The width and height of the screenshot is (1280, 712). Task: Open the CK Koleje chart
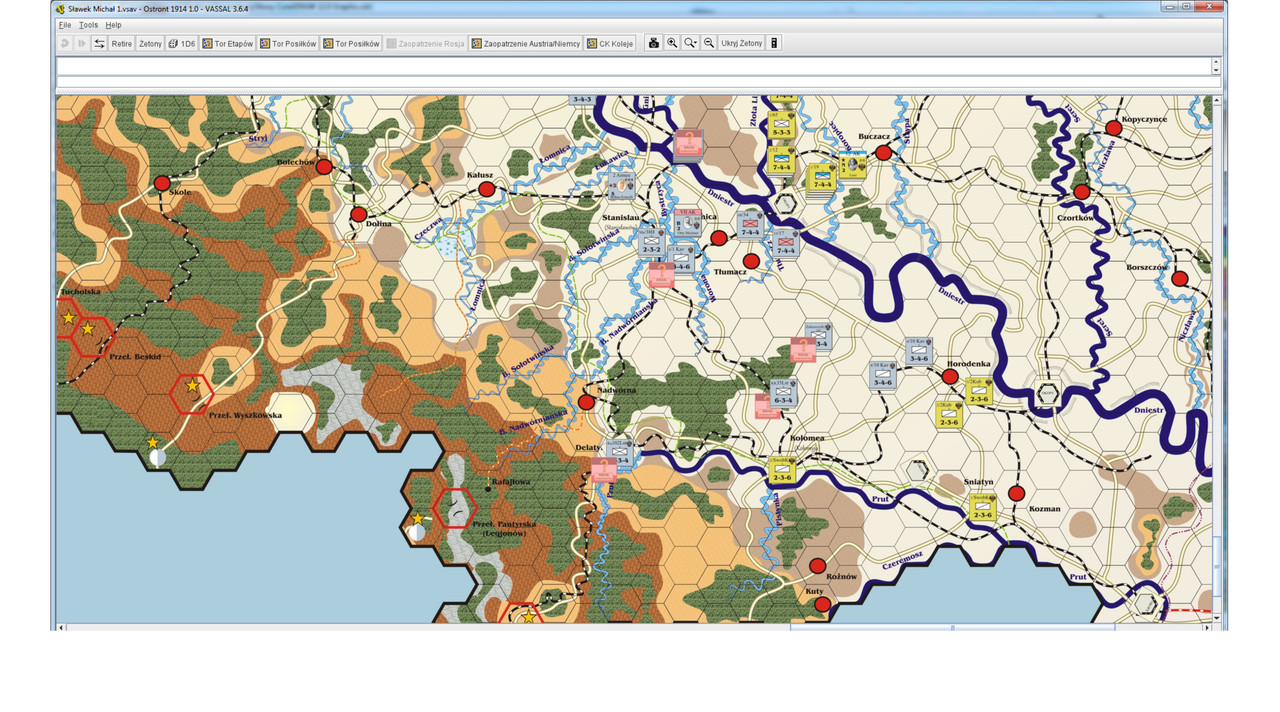pyautogui.click(x=612, y=43)
